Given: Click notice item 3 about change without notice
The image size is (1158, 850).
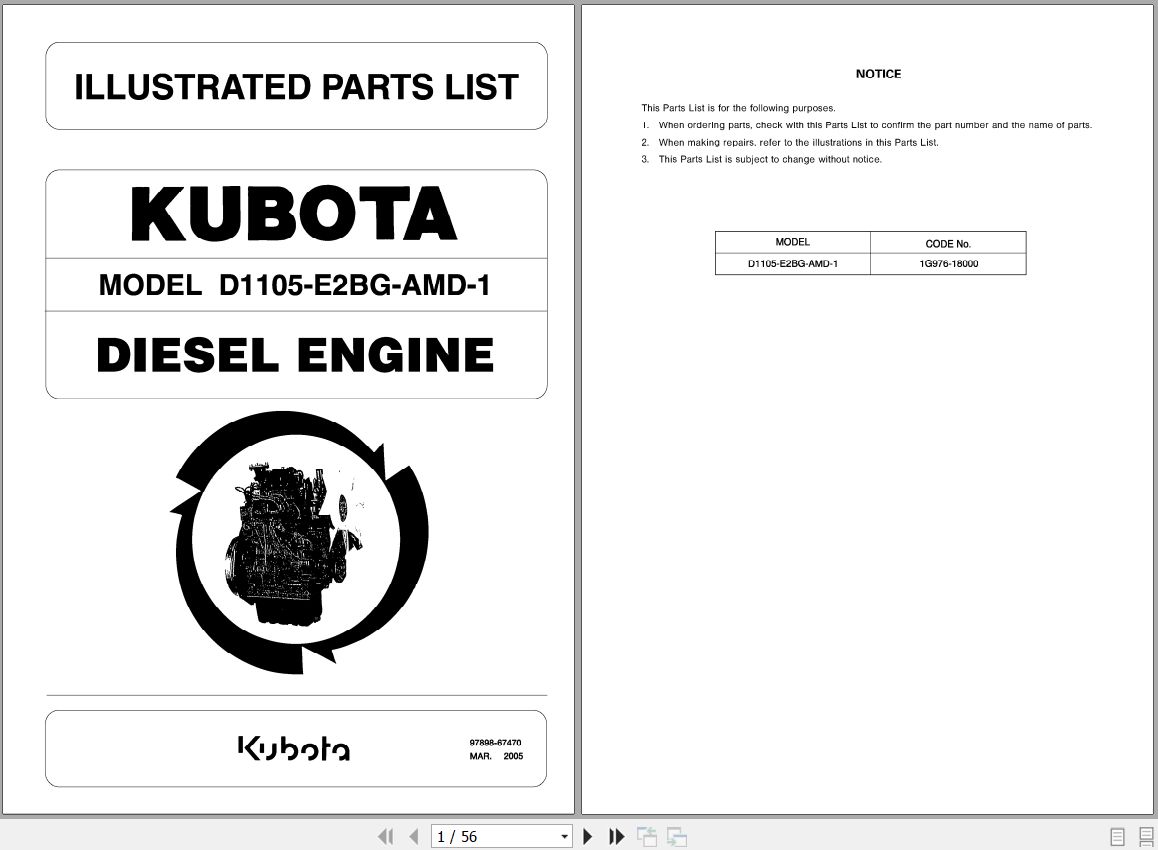Looking at the screenshot, I should point(761,160).
